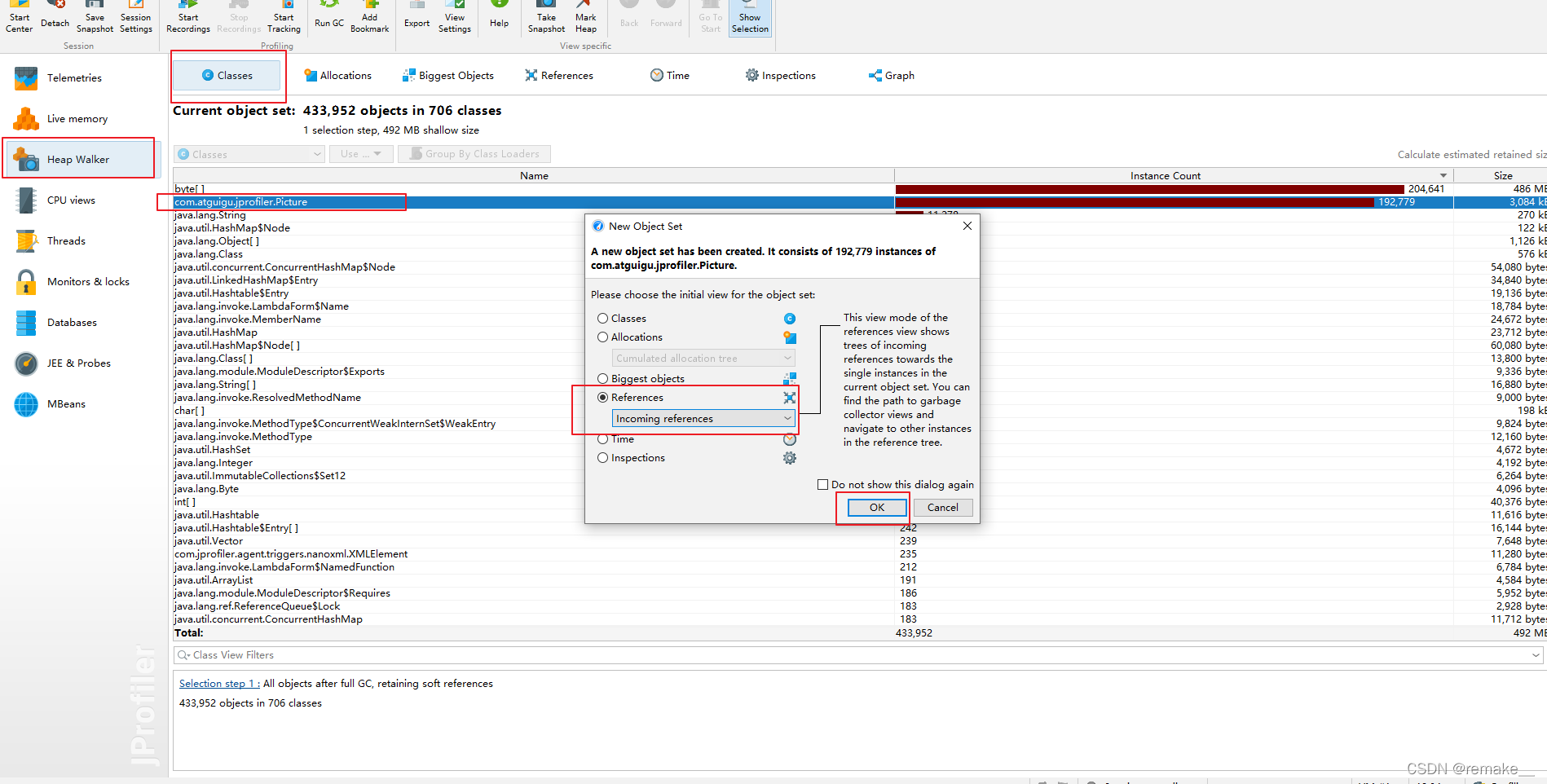This screenshot has height=784, width=1547.
Task: Select References radio button in dialog
Action: point(603,398)
